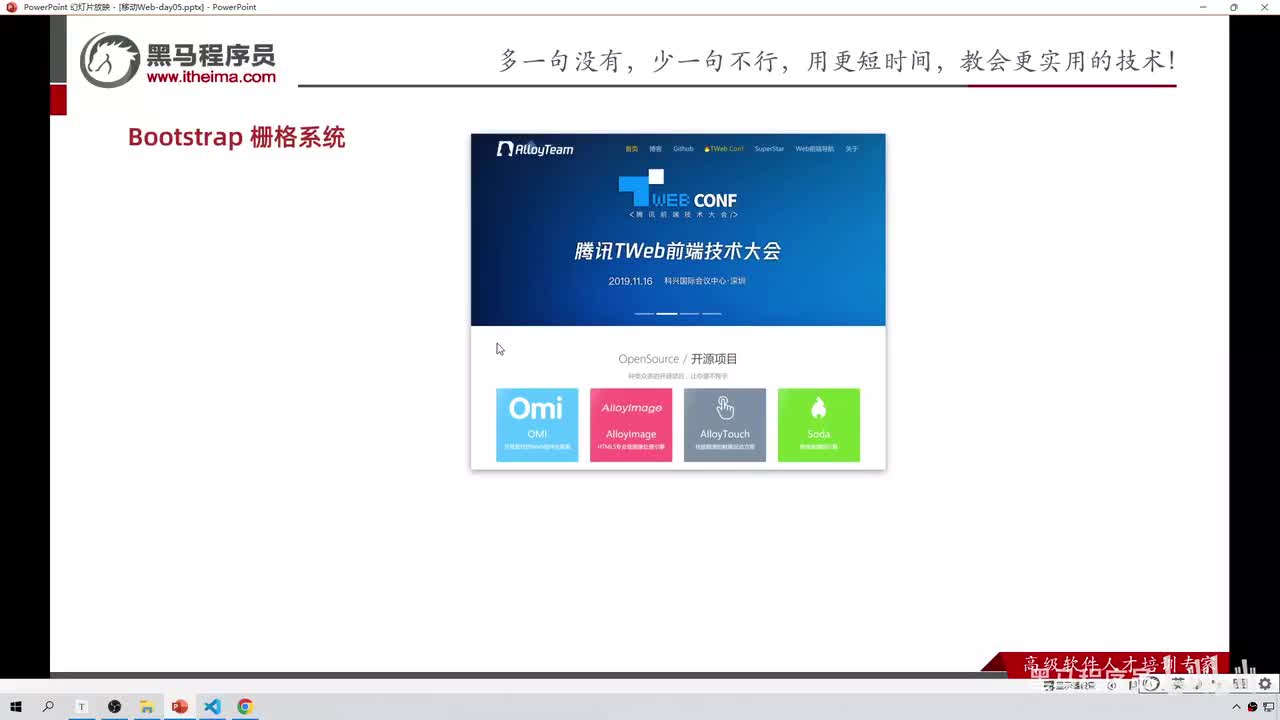Open the Typora taskbar app
This screenshot has width=1280, height=720.
coord(82,707)
